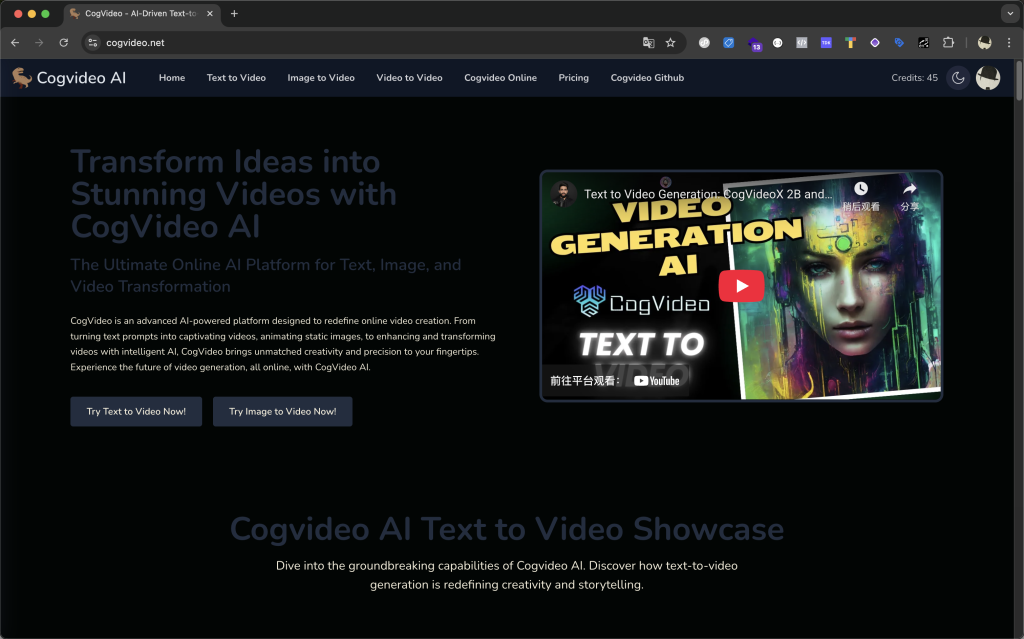Expand the tab search chevron dropdown
This screenshot has height=639, width=1024.
[1008, 14]
